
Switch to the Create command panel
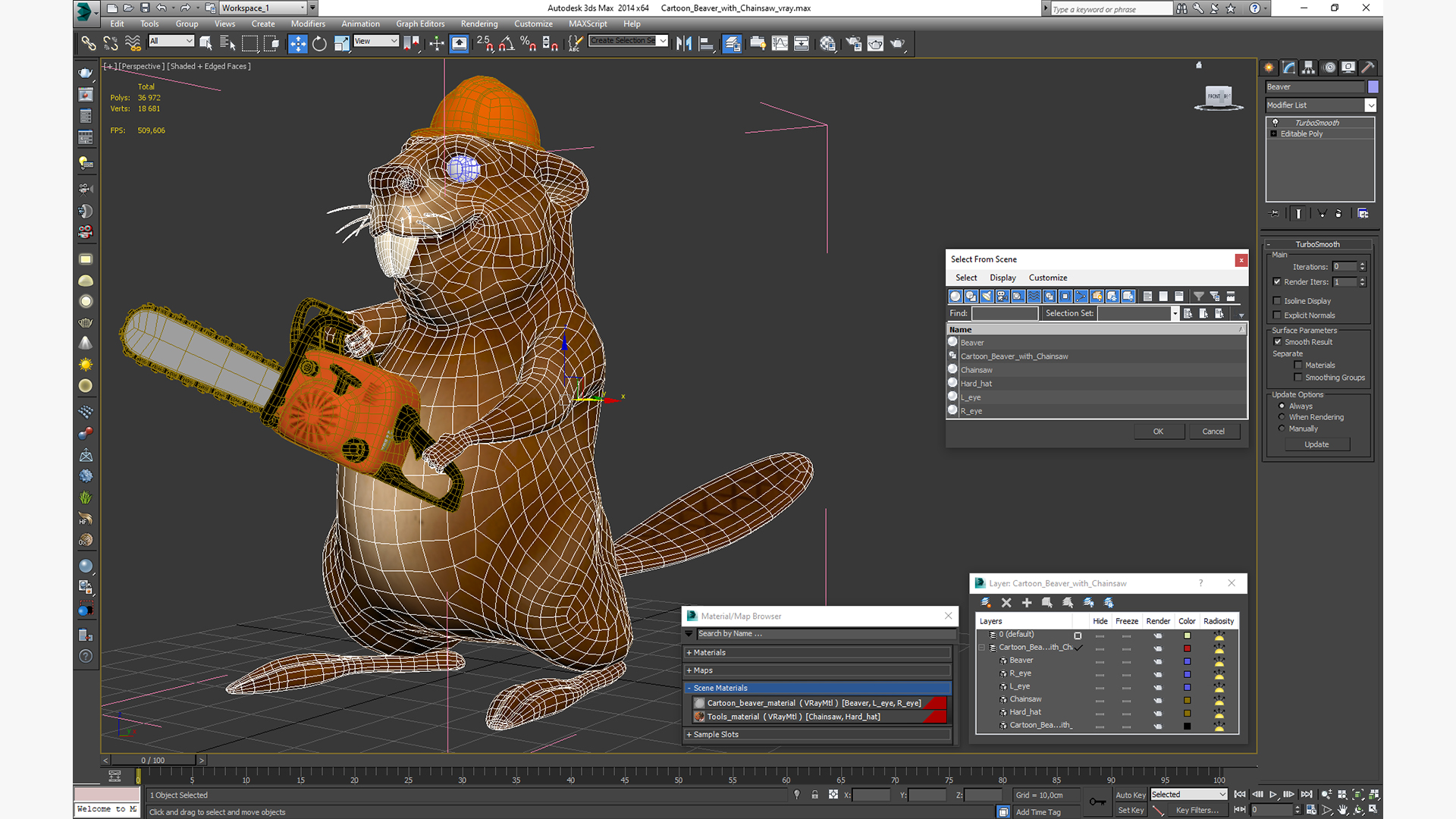tap(1269, 67)
